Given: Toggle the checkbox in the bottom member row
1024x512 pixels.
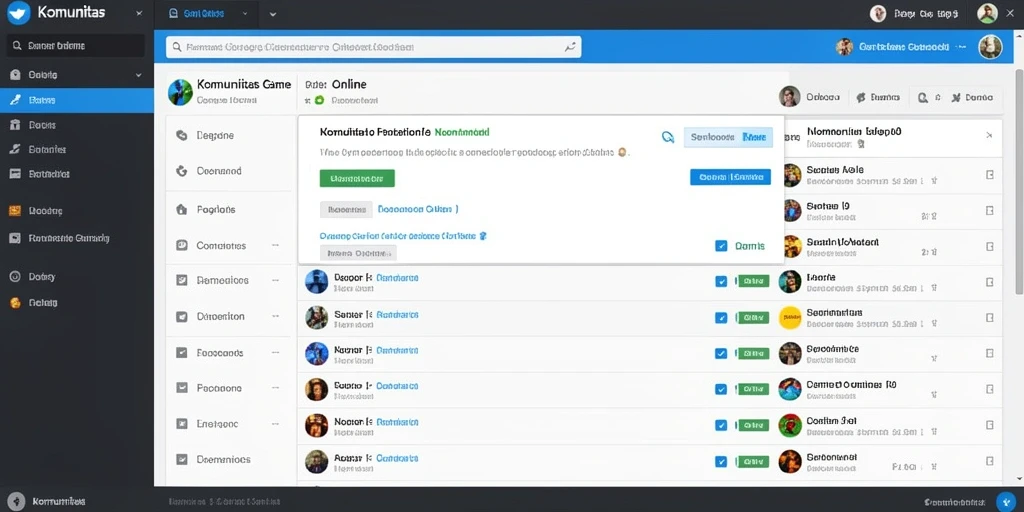Looking at the screenshot, I should pyautogui.click(x=721, y=461).
